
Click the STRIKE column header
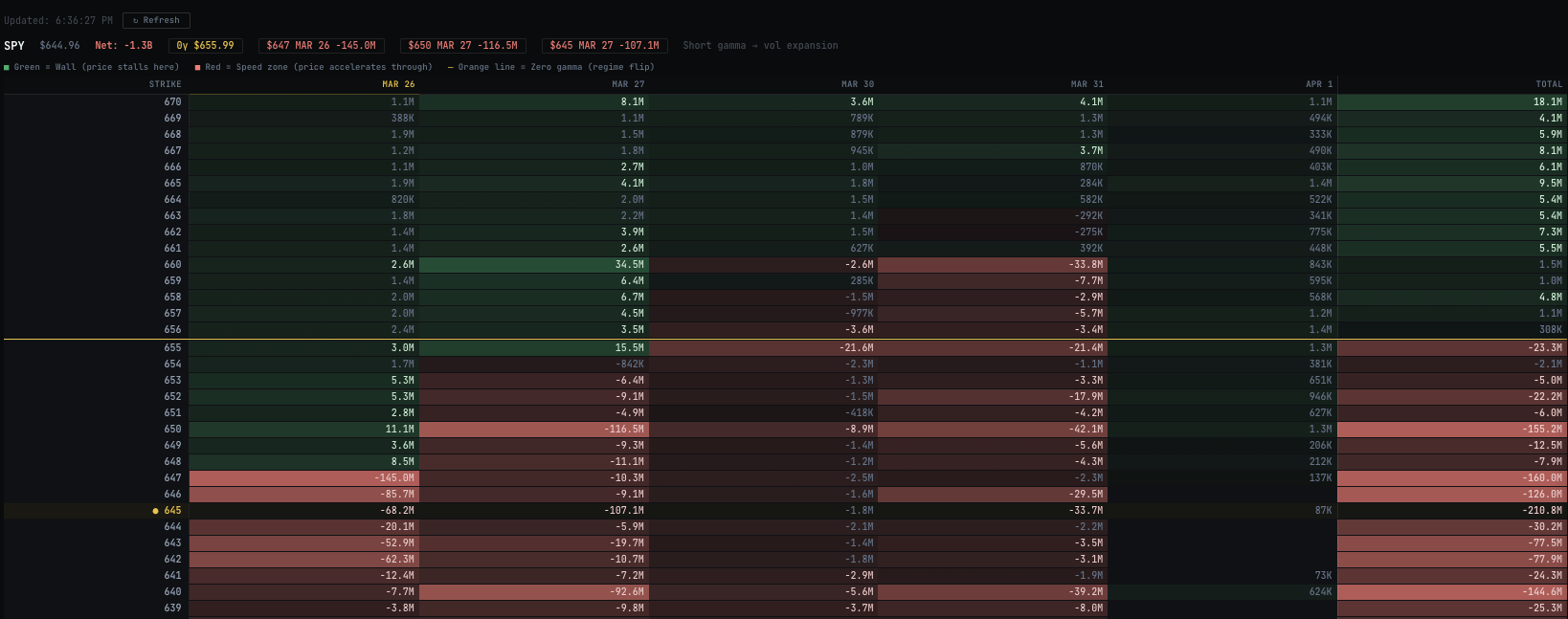click(x=165, y=84)
